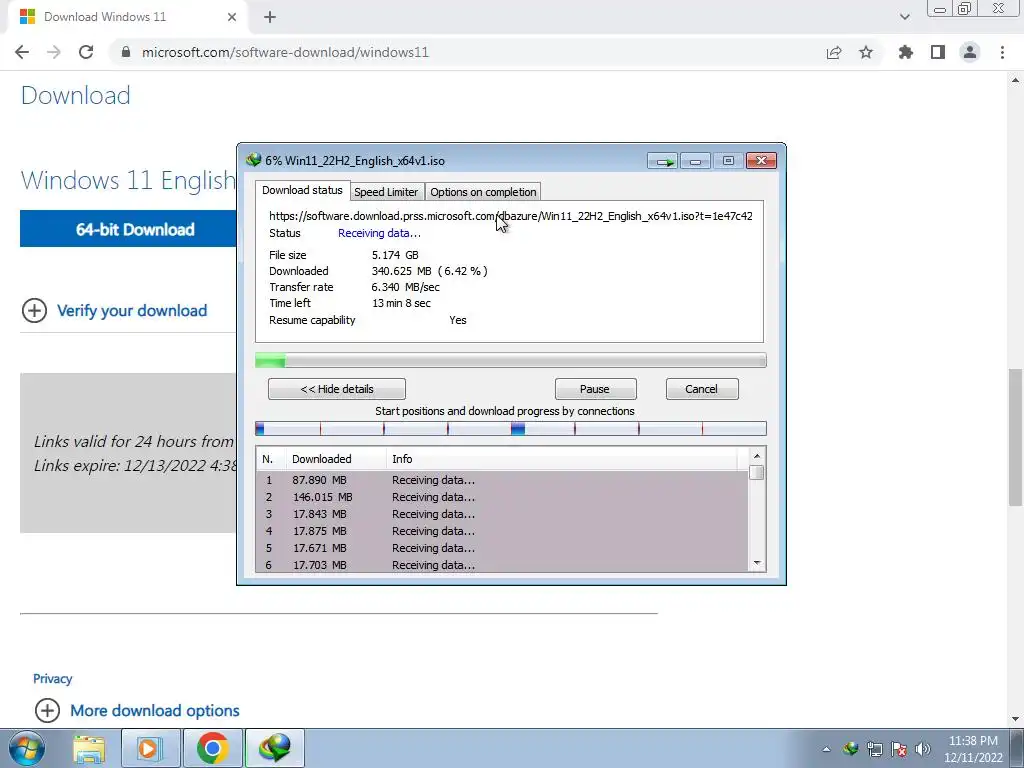
Task: Click the page vertical scrollbar thumb
Action: pyautogui.click(x=1015, y=437)
